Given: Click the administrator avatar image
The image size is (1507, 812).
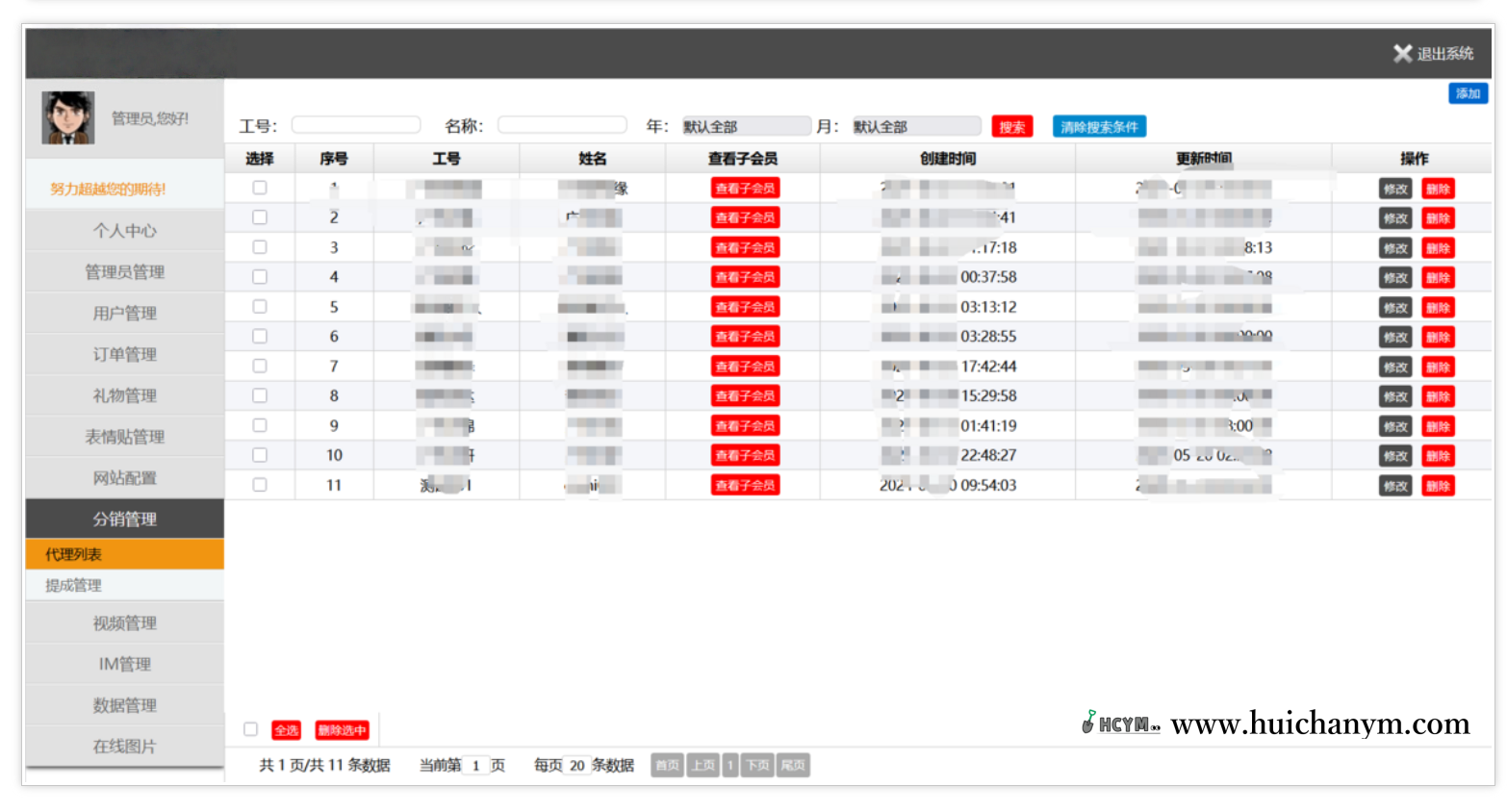Looking at the screenshot, I should [67, 118].
